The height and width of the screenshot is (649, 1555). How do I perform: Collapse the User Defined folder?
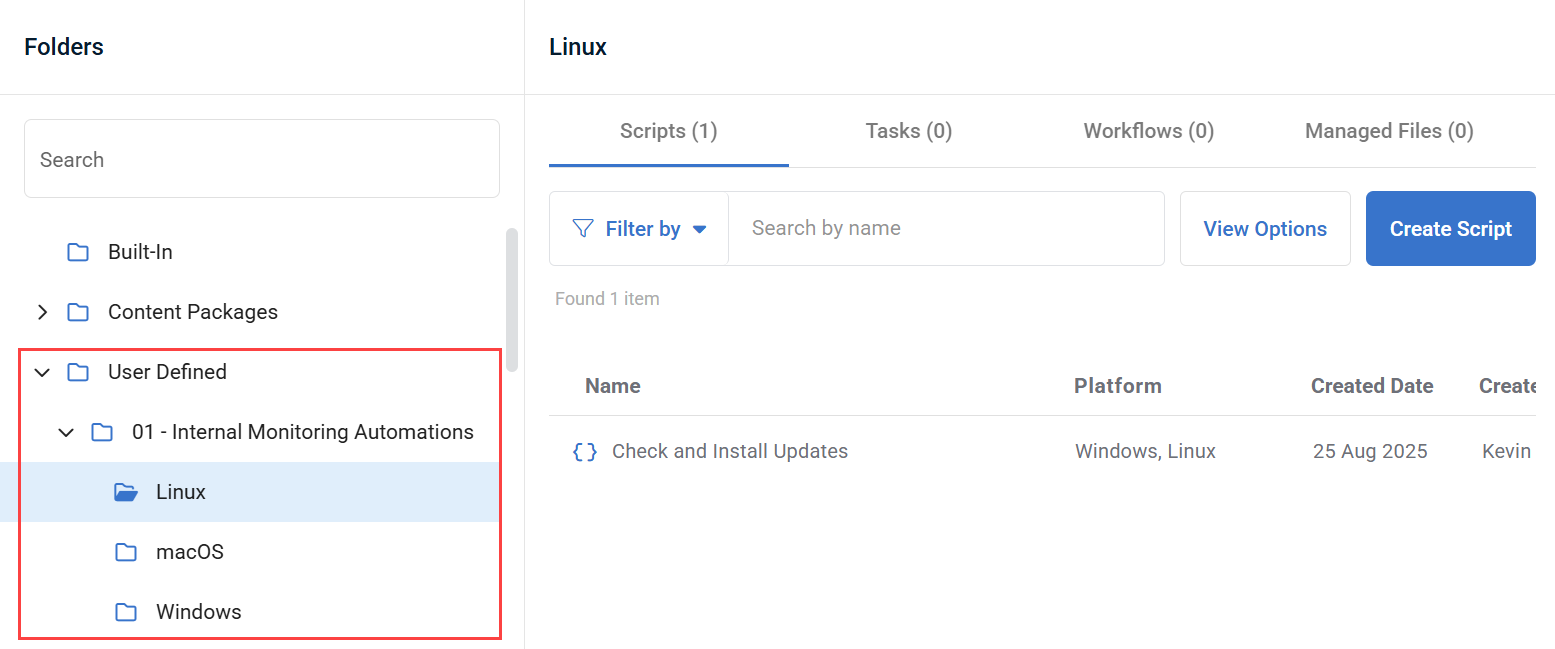point(42,372)
